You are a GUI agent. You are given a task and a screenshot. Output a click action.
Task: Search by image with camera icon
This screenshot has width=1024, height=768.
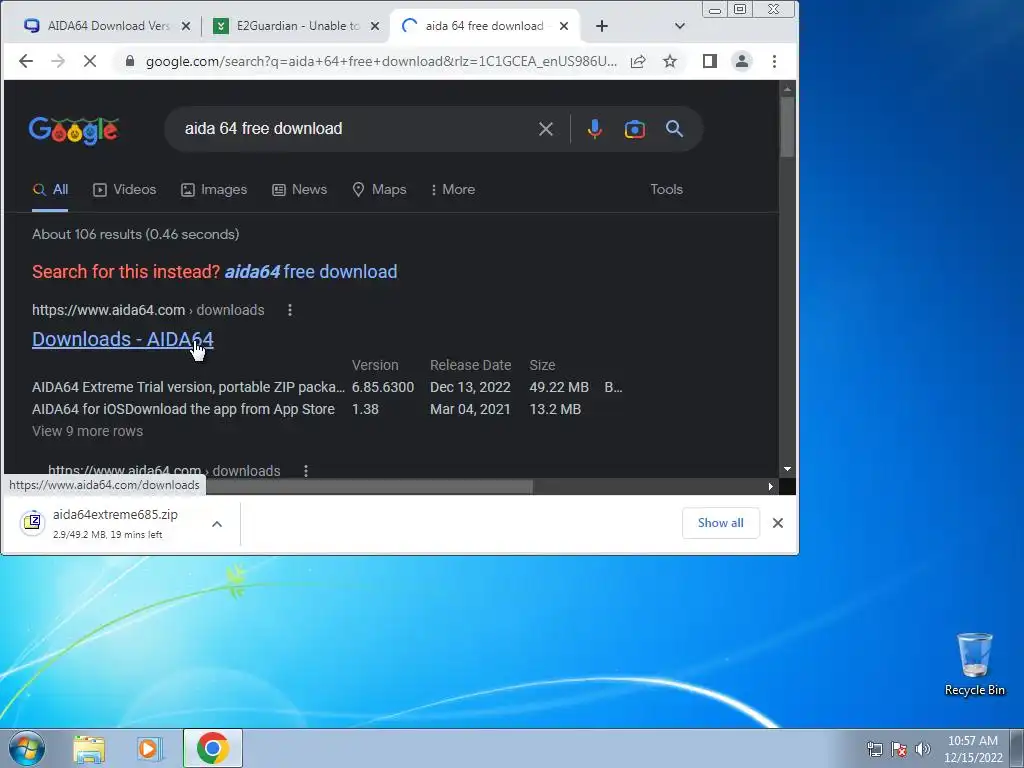pos(635,129)
